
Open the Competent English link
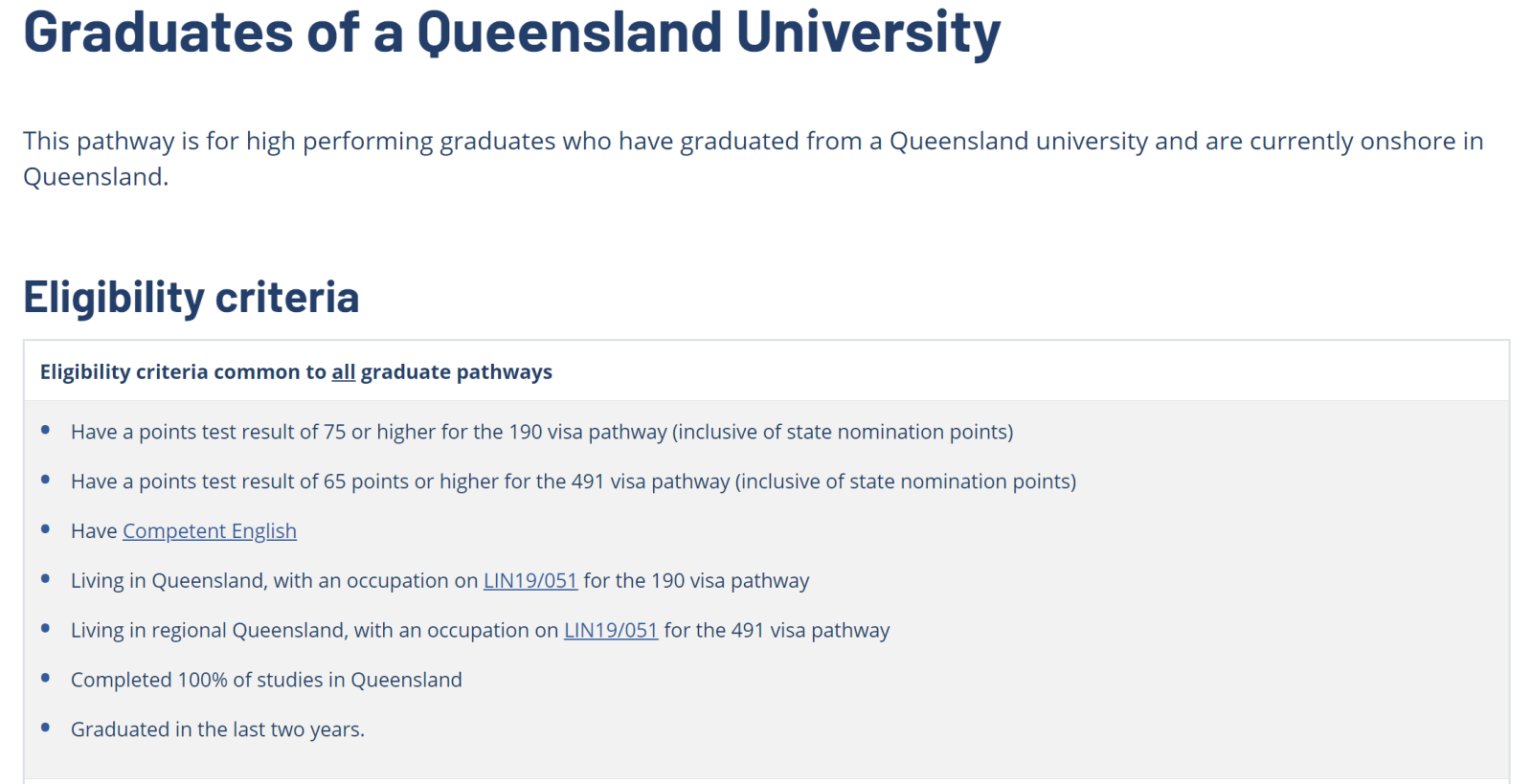pyautogui.click(x=209, y=531)
